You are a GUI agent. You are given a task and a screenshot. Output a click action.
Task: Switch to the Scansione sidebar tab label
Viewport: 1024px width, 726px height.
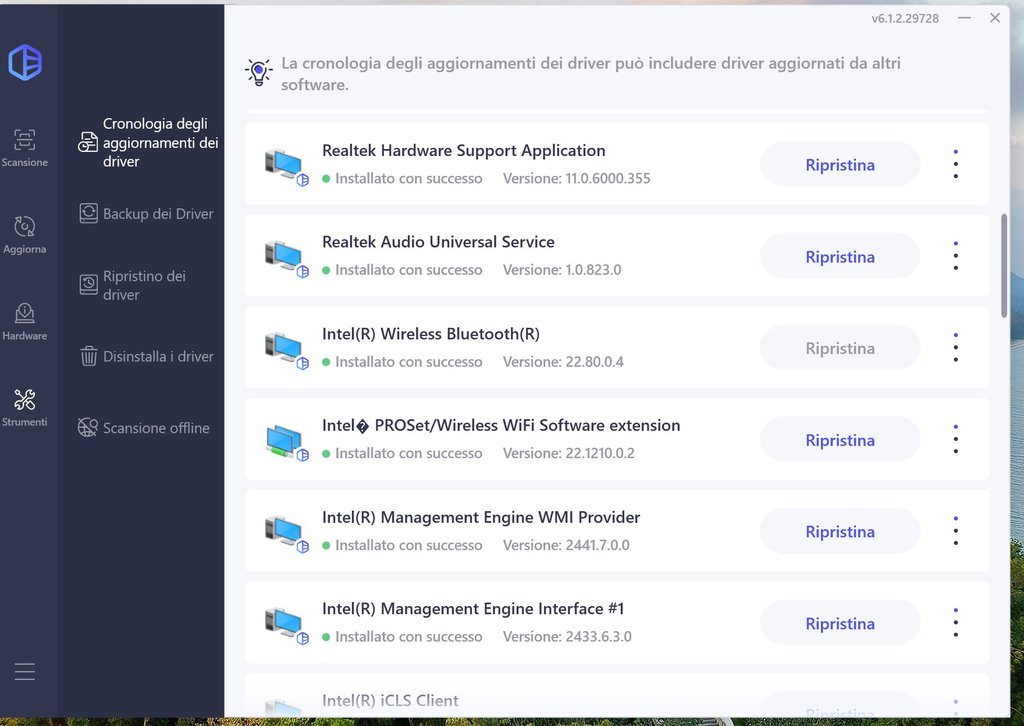25,162
